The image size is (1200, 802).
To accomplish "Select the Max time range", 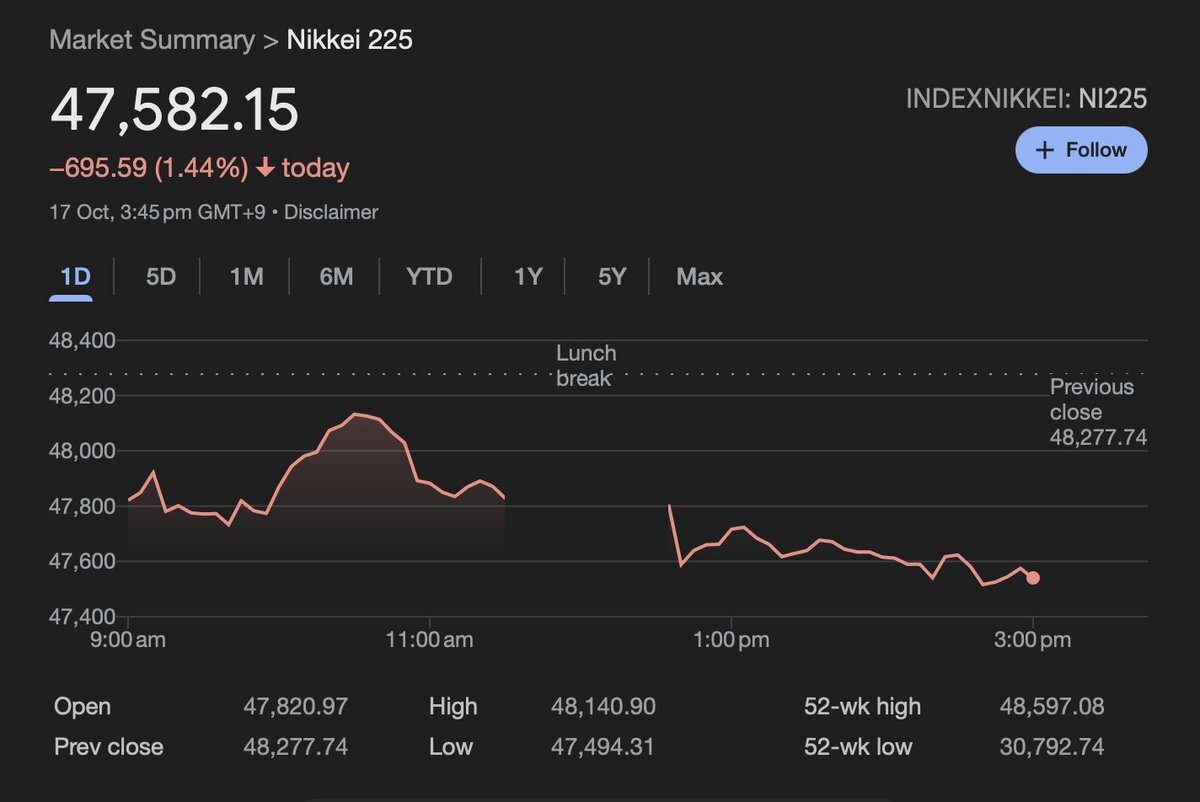I will (x=699, y=277).
